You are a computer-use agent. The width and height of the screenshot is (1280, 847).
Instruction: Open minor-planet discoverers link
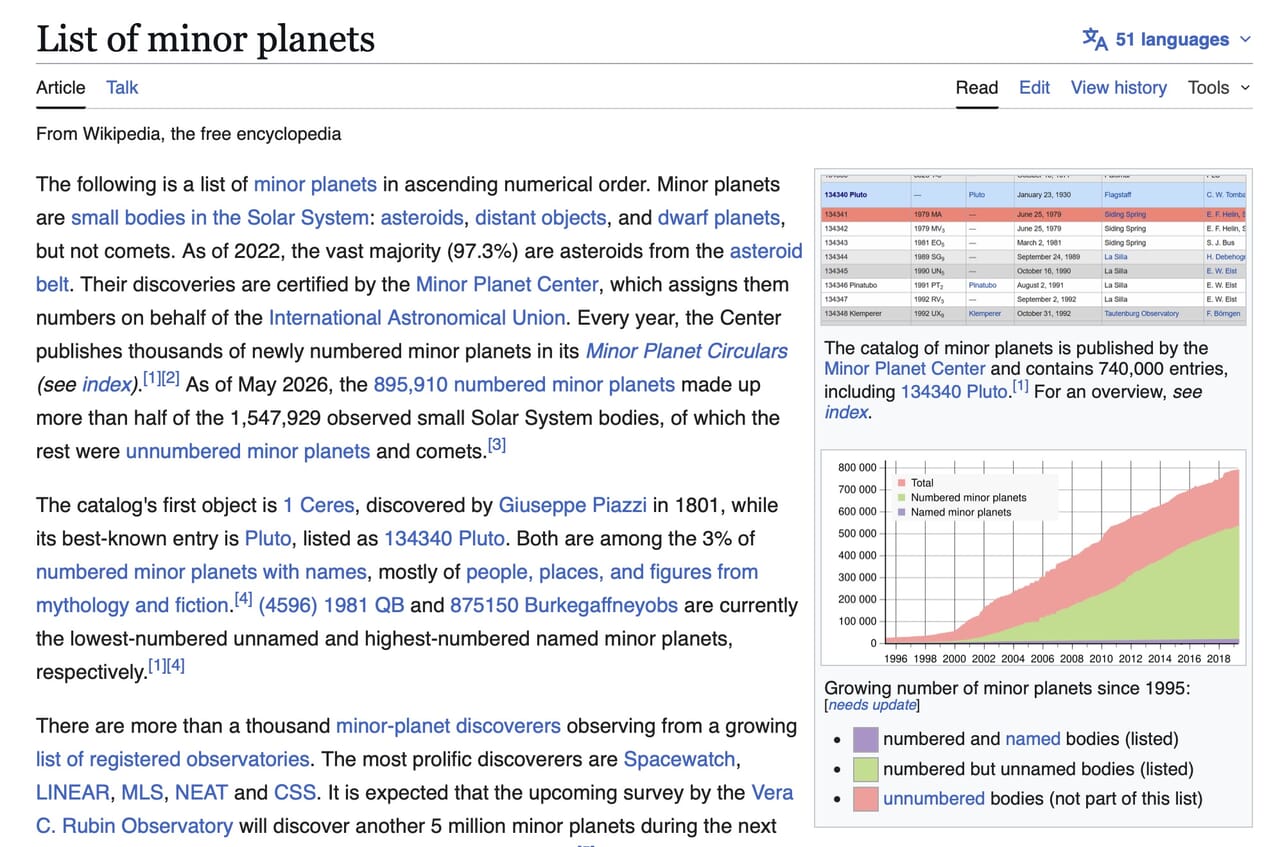tap(448, 726)
